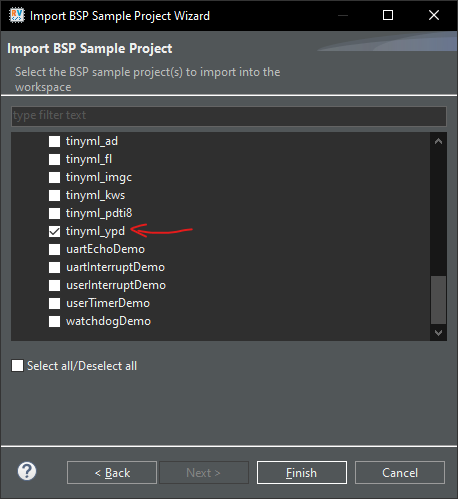Check the tinyml_kws checkbox
Screen dimensions: 458x499
tap(54, 195)
